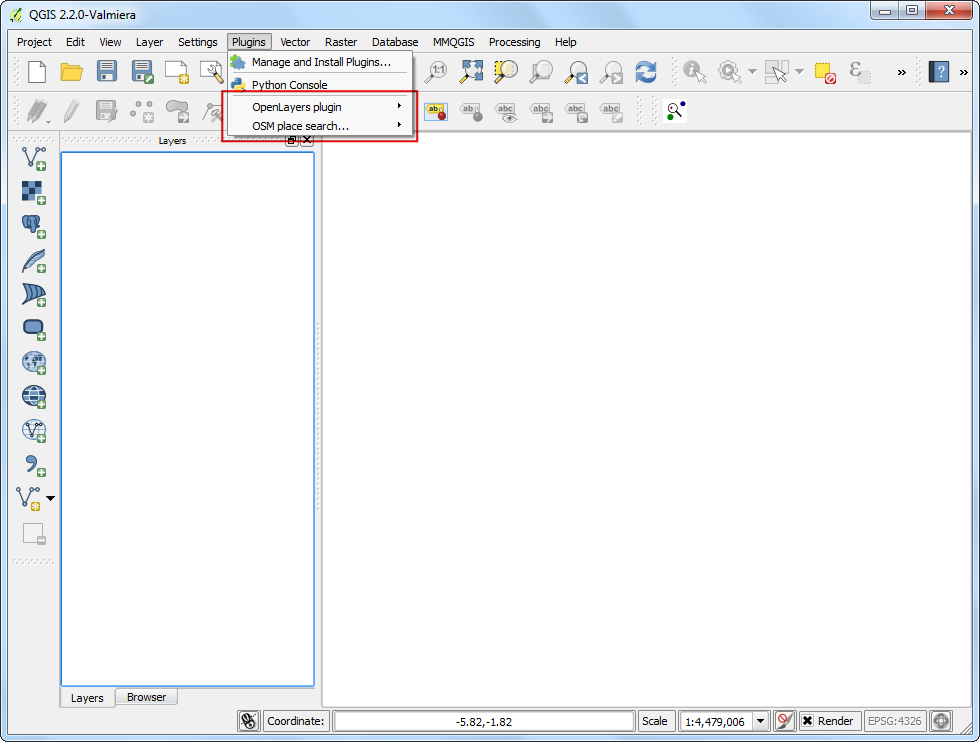Screen dimensions: 980x742
Task: Toggle editing with the pencil icon
Action: click(x=71, y=111)
